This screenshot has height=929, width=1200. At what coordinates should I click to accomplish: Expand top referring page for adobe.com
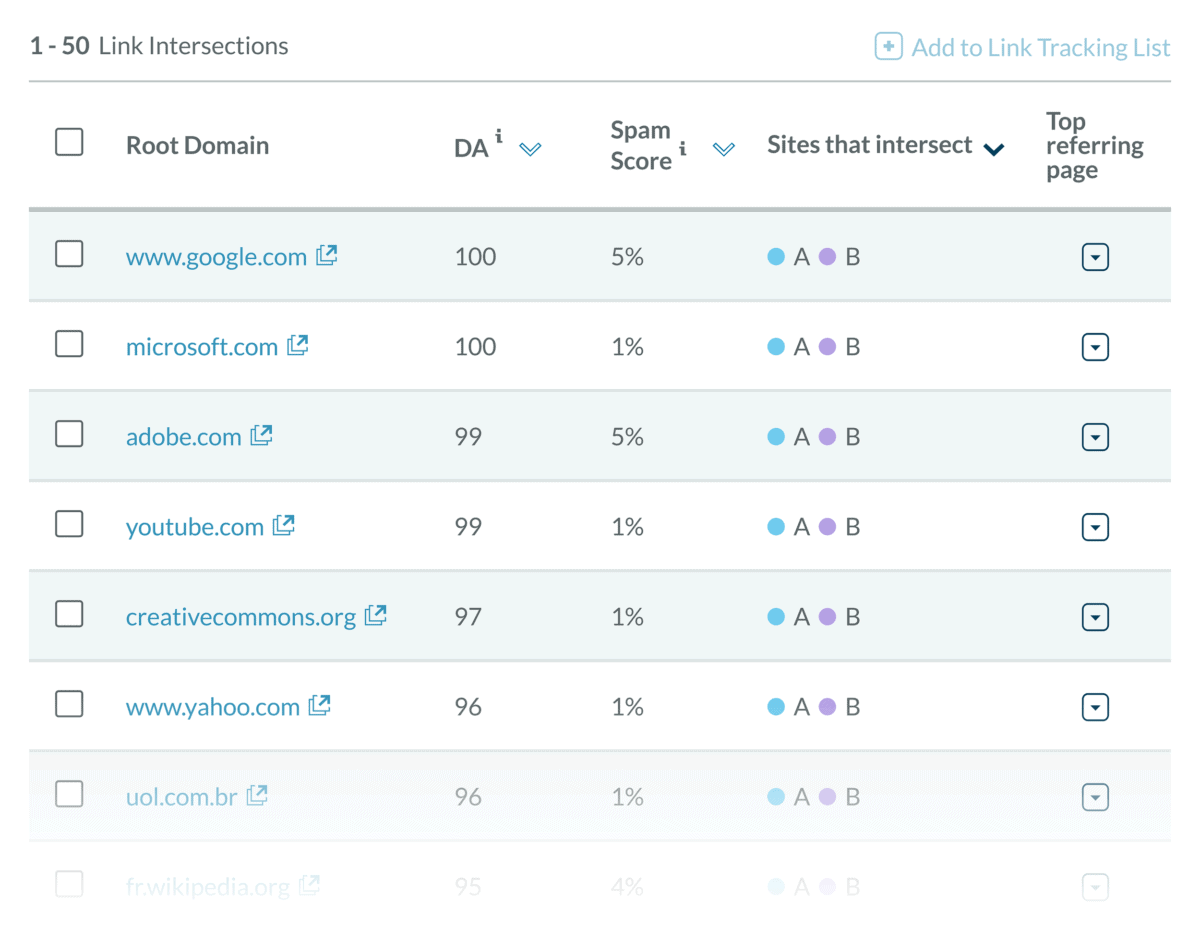click(1096, 438)
